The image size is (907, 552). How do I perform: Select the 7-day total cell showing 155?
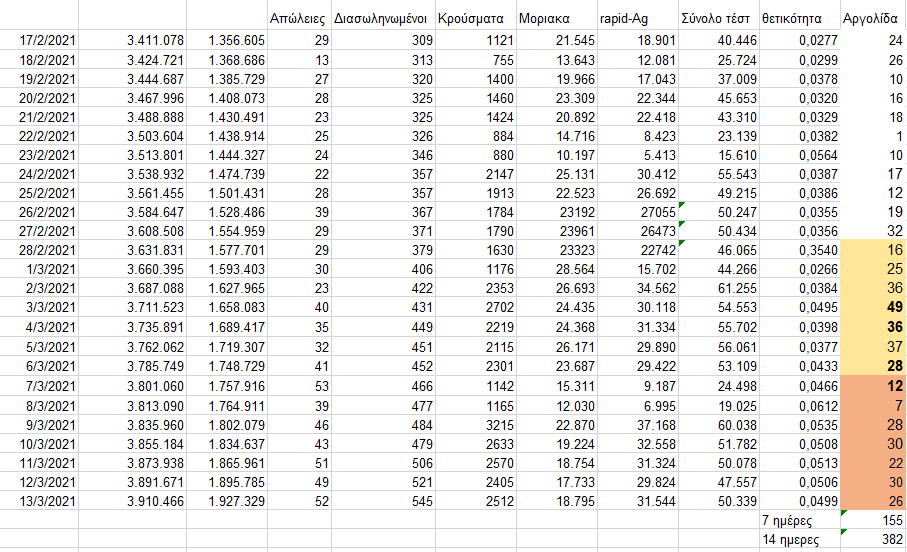872,520
